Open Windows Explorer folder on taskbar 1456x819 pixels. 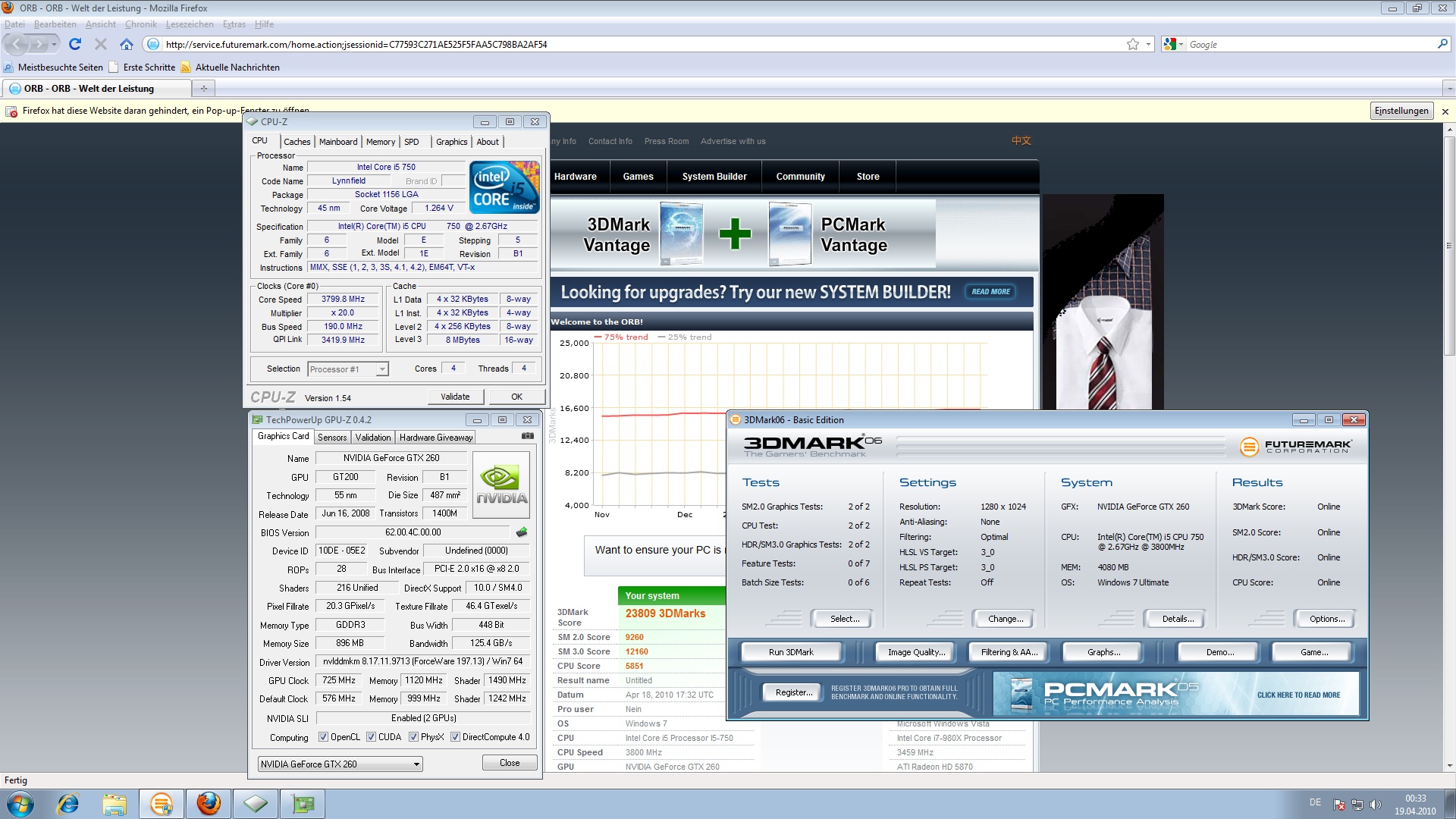point(115,804)
